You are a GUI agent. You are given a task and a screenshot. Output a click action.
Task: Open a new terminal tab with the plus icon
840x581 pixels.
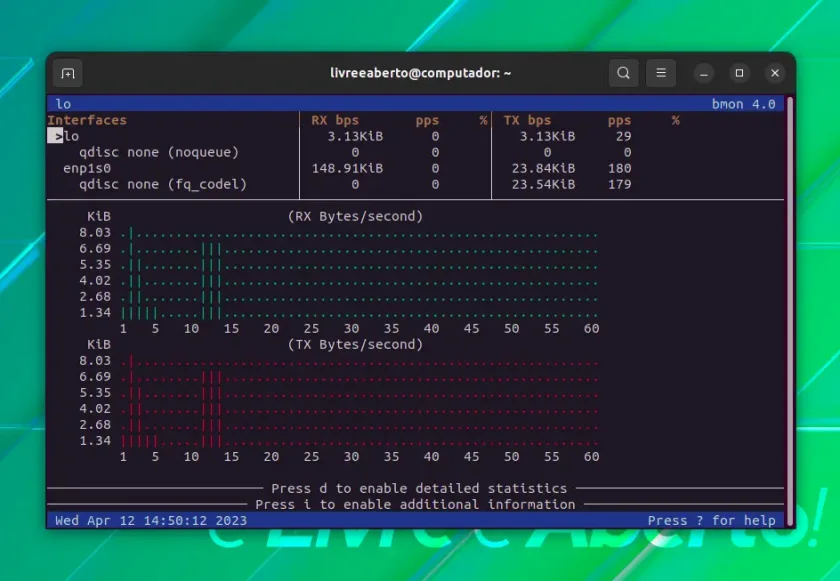pyautogui.click(x=68, y=73)
